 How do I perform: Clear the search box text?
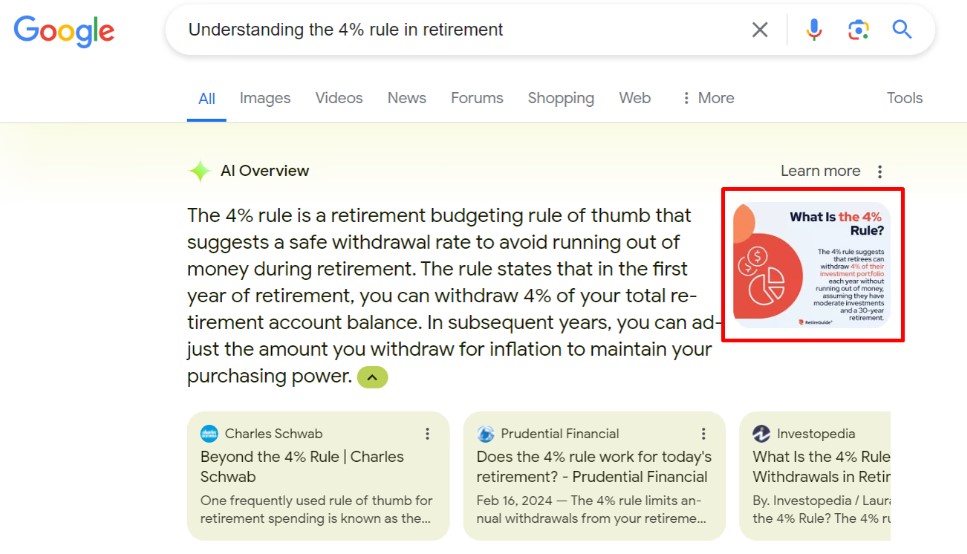tap(760, 30)
